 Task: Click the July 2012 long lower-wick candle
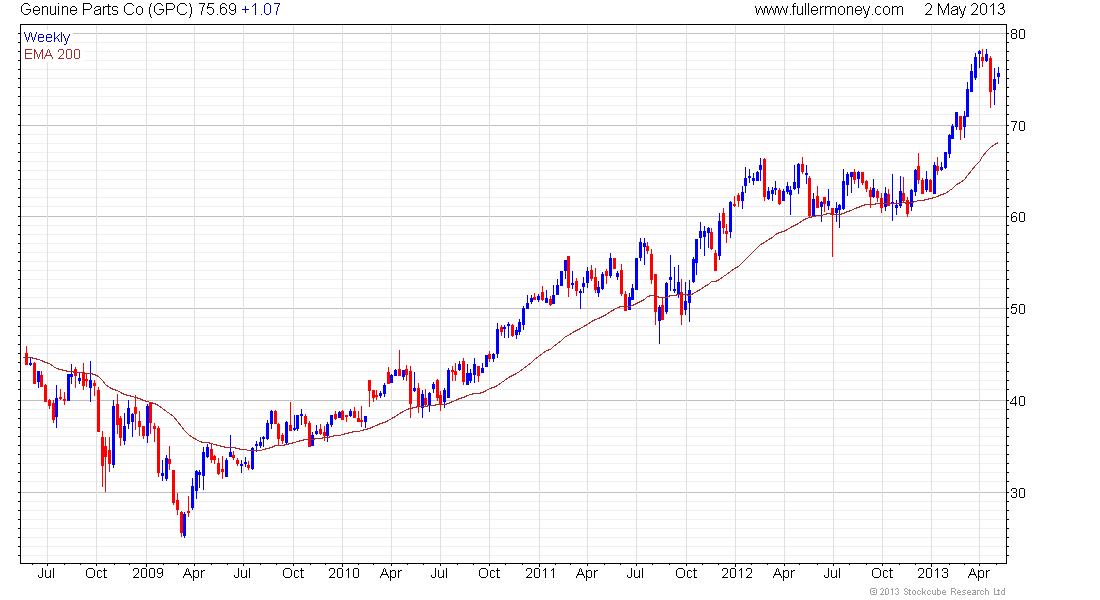833,232
